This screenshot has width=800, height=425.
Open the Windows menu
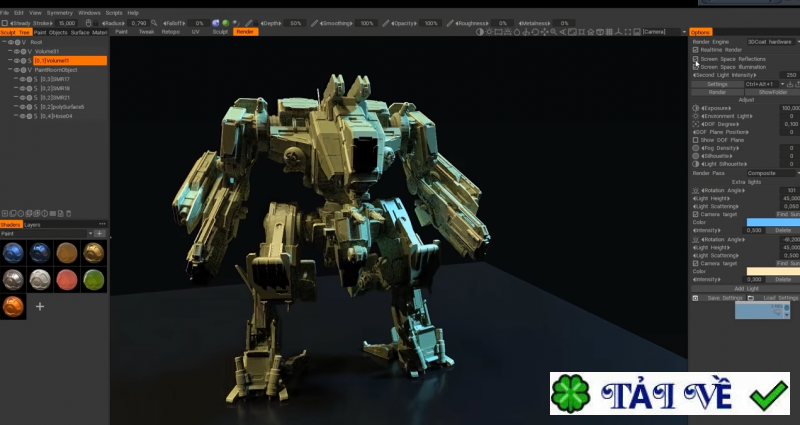(89, 13)
